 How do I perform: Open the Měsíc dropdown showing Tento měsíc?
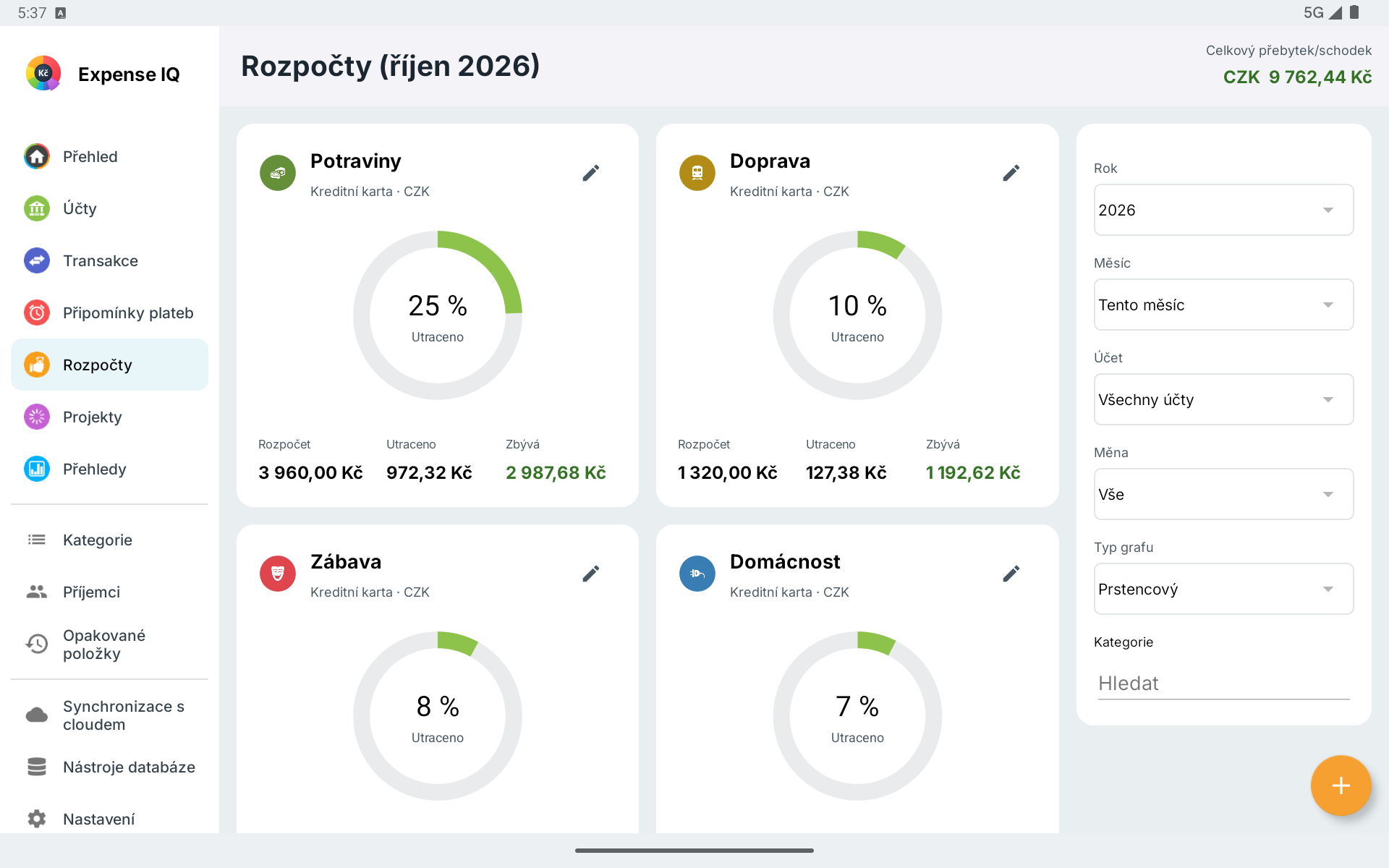[x=1223, y=305]
